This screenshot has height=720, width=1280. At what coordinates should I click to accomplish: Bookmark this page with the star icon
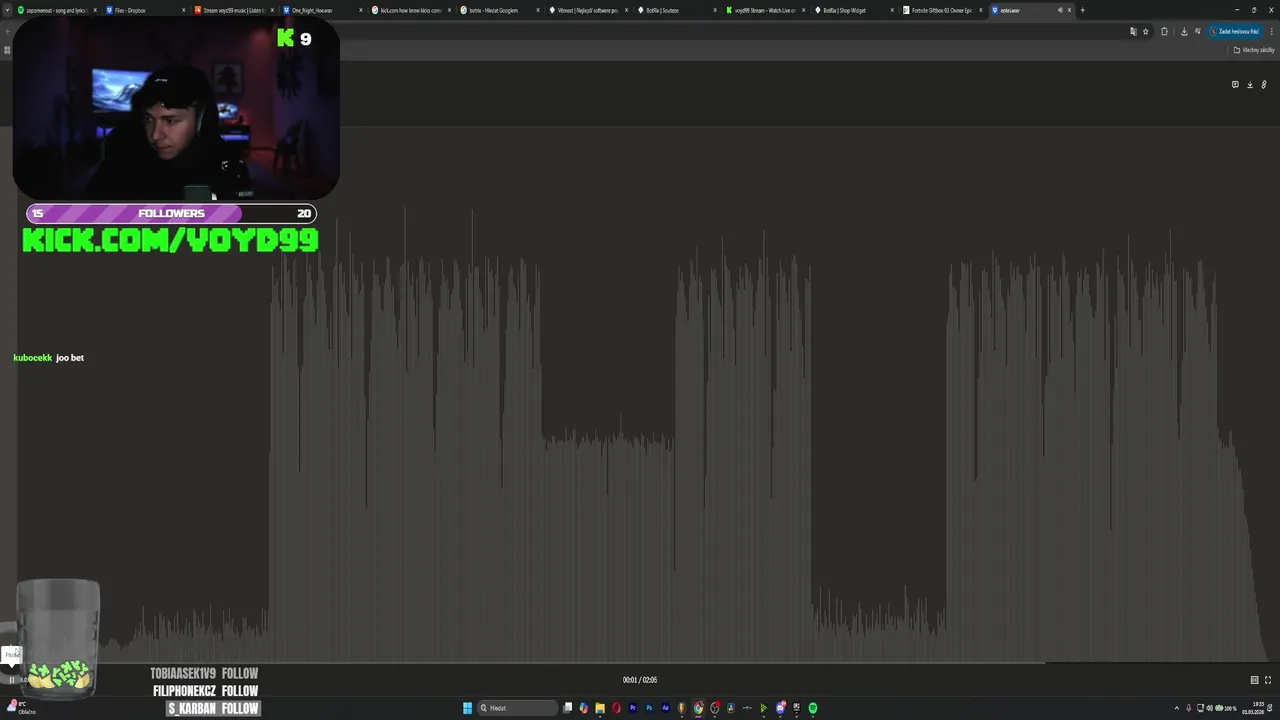[1146, 31]
